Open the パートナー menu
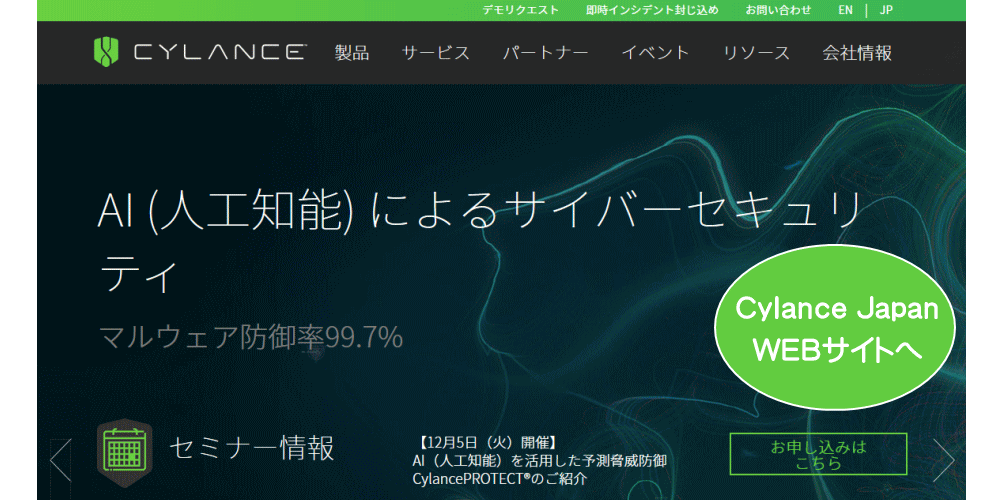 (x=545, y=53)
